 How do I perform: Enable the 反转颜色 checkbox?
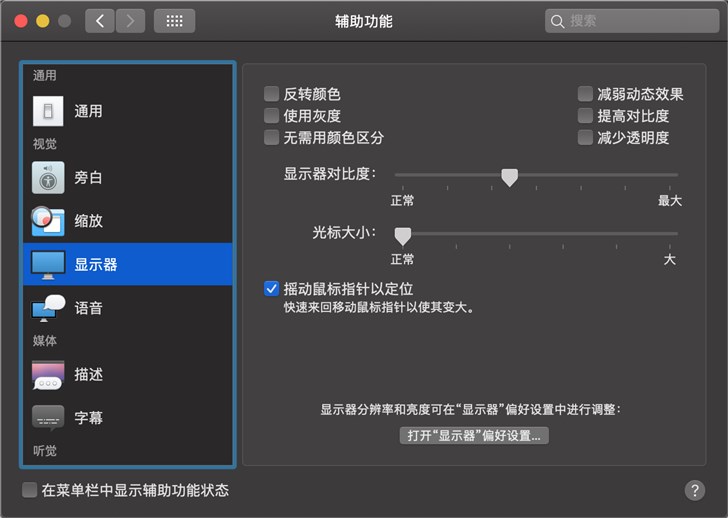tap(271, 94)
